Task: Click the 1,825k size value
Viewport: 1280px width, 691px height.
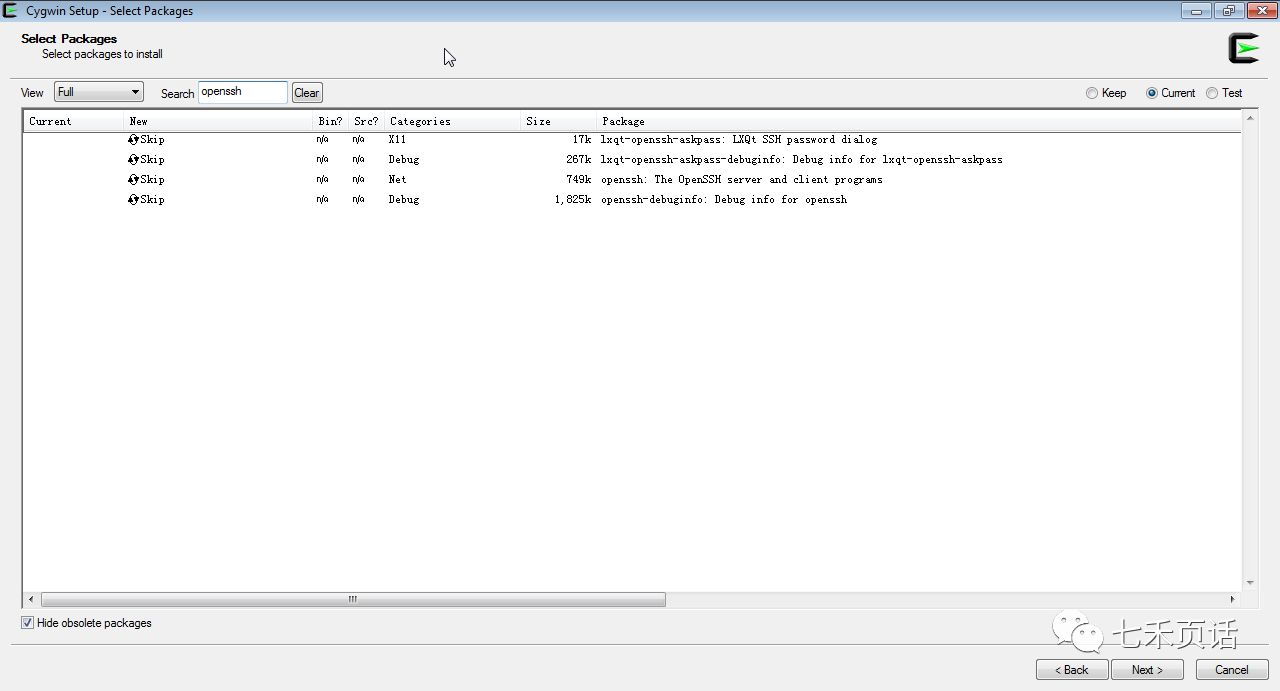Action: point(573,200)
